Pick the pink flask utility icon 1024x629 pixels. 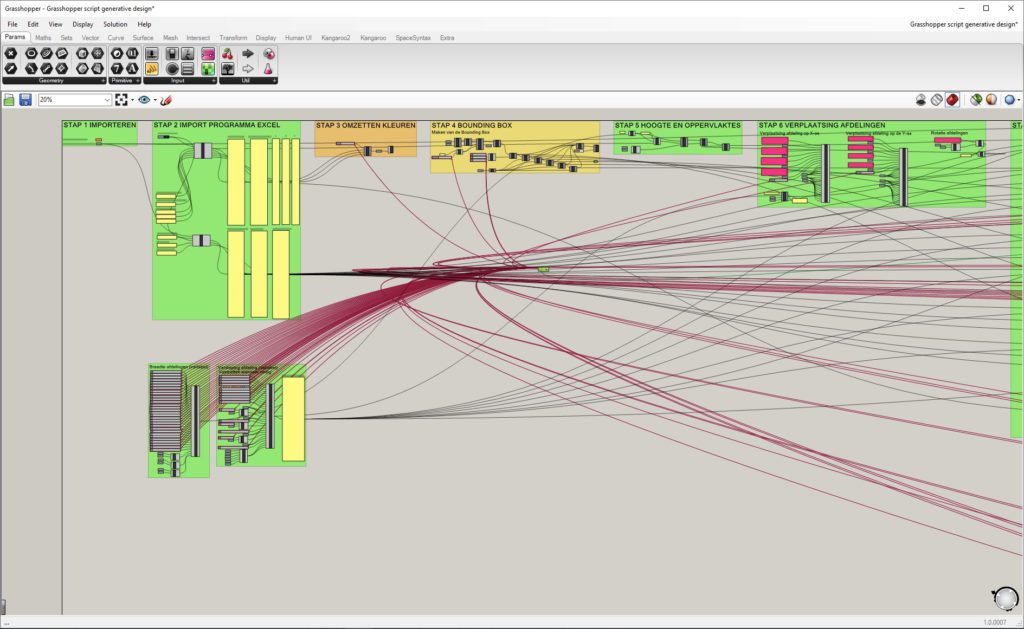point(268,69)
